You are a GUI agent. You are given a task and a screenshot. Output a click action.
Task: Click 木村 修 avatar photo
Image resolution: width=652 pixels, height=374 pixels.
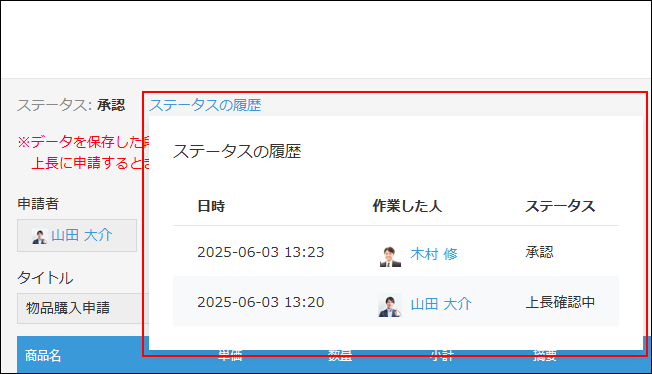[x=390, y=255]
